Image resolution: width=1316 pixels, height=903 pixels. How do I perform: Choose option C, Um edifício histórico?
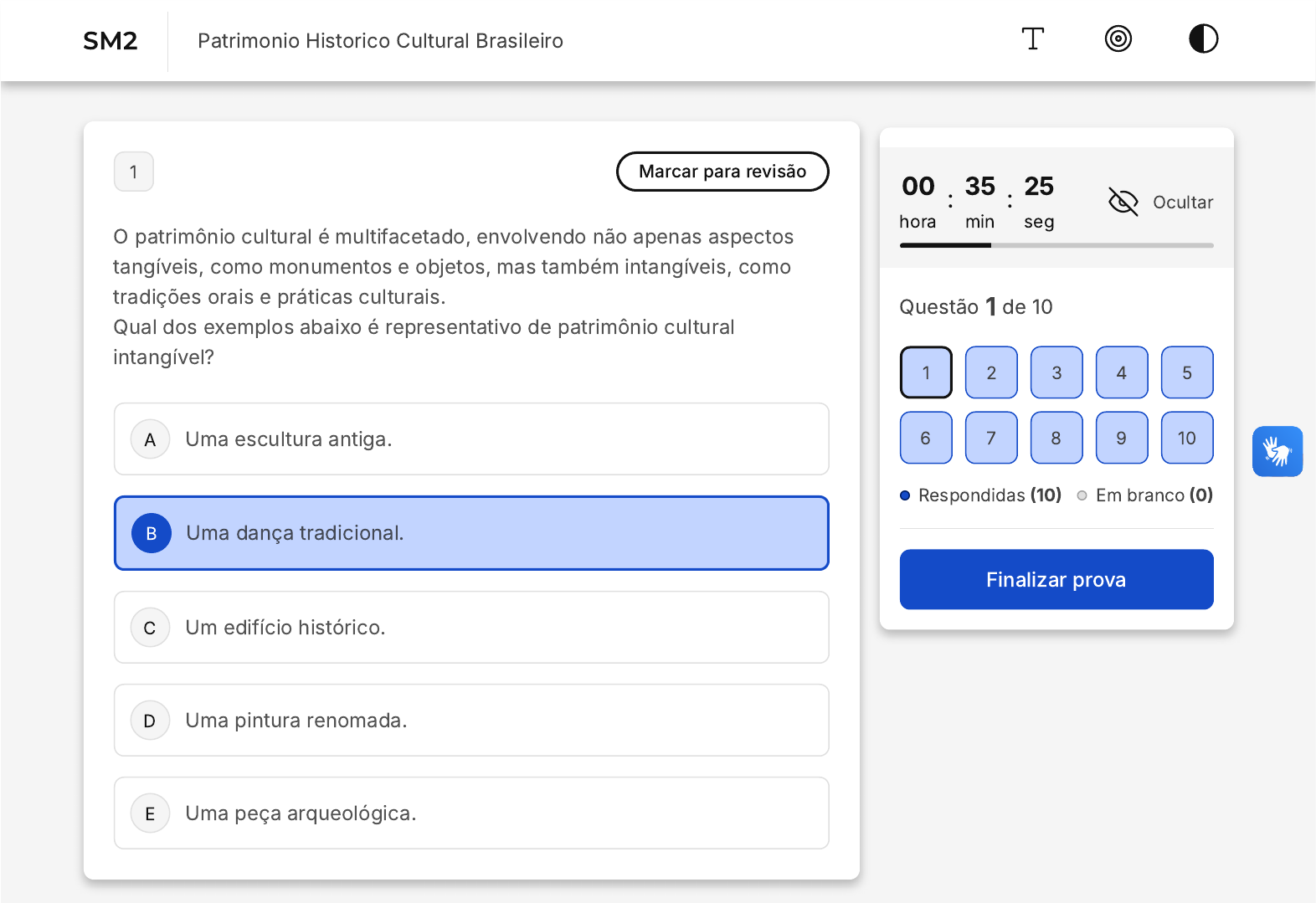[x=471, y=628]
